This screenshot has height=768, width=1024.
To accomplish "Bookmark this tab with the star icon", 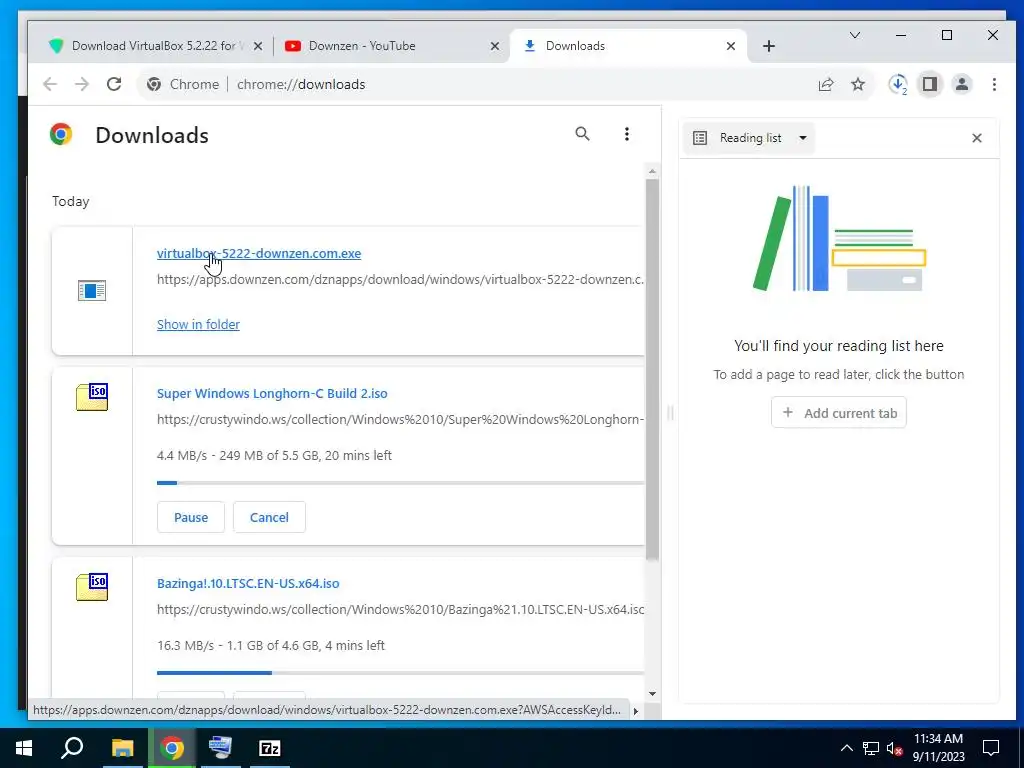I will [x=858, y=84].
